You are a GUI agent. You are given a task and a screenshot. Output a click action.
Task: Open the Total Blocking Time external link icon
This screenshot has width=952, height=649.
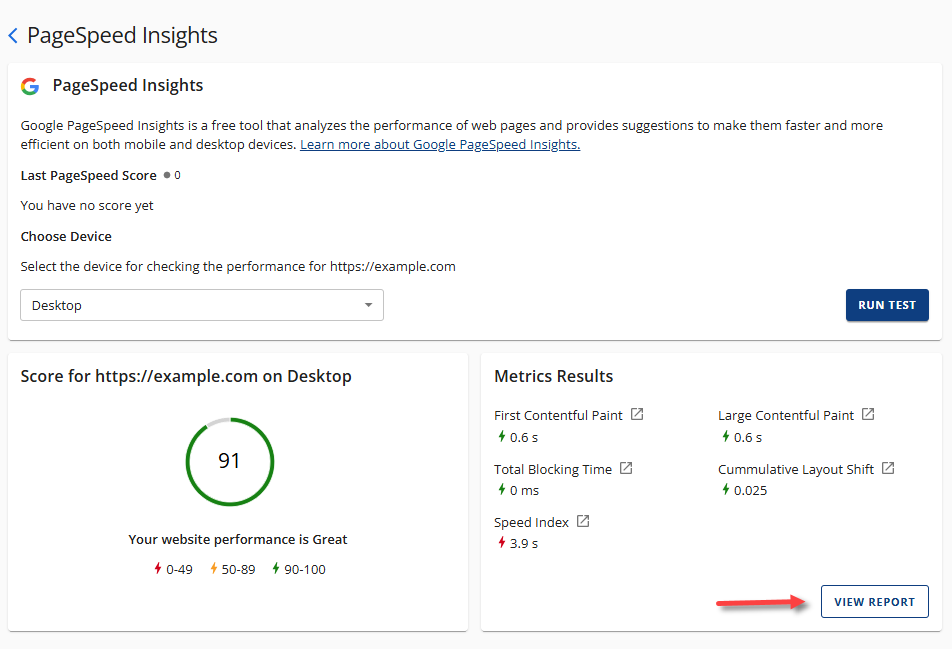[626, 468]
